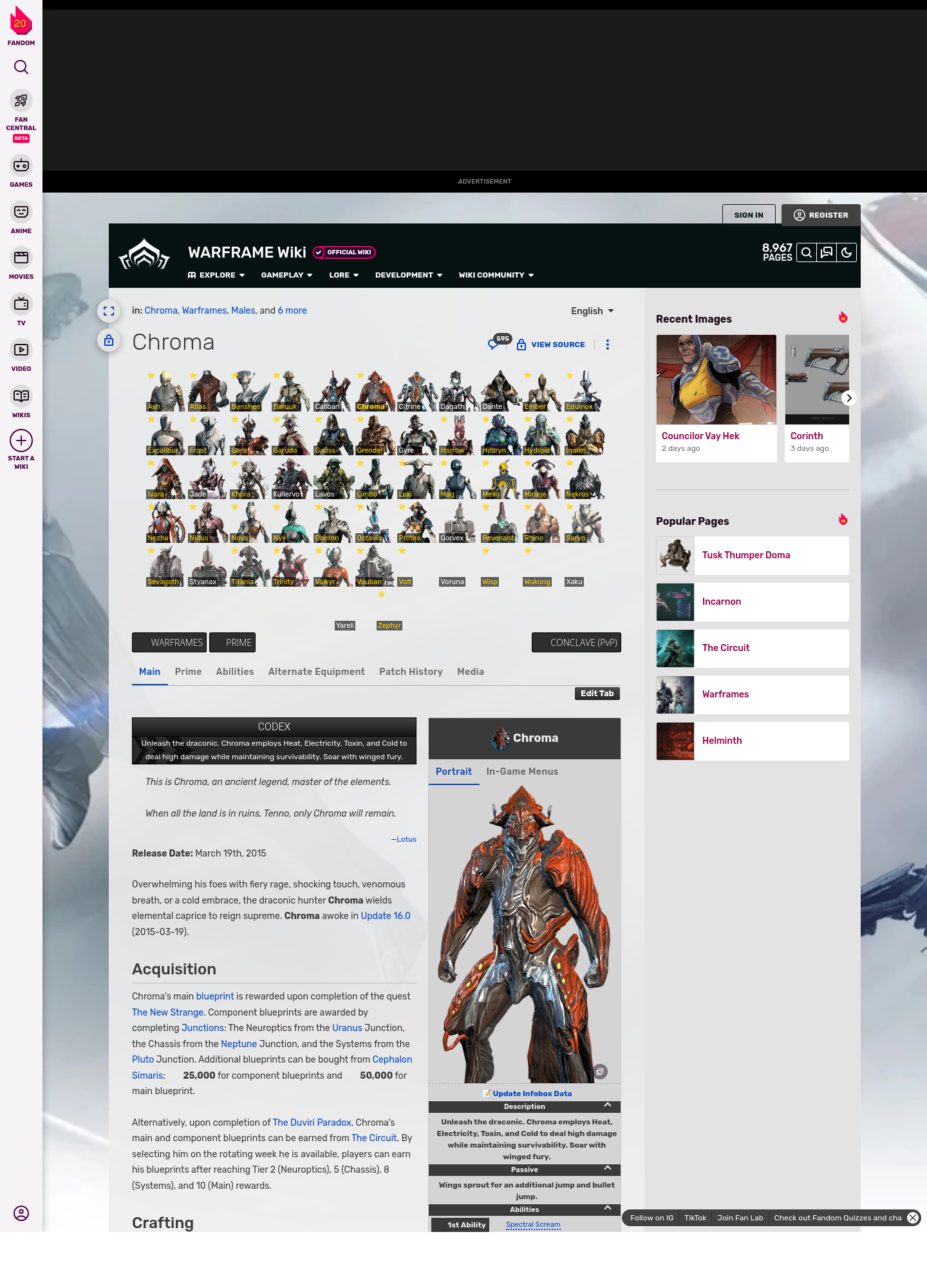Expand the Lore menu
Image resolution: width=927 pixels, height=1288 pixels.
[x=344, y=275]
